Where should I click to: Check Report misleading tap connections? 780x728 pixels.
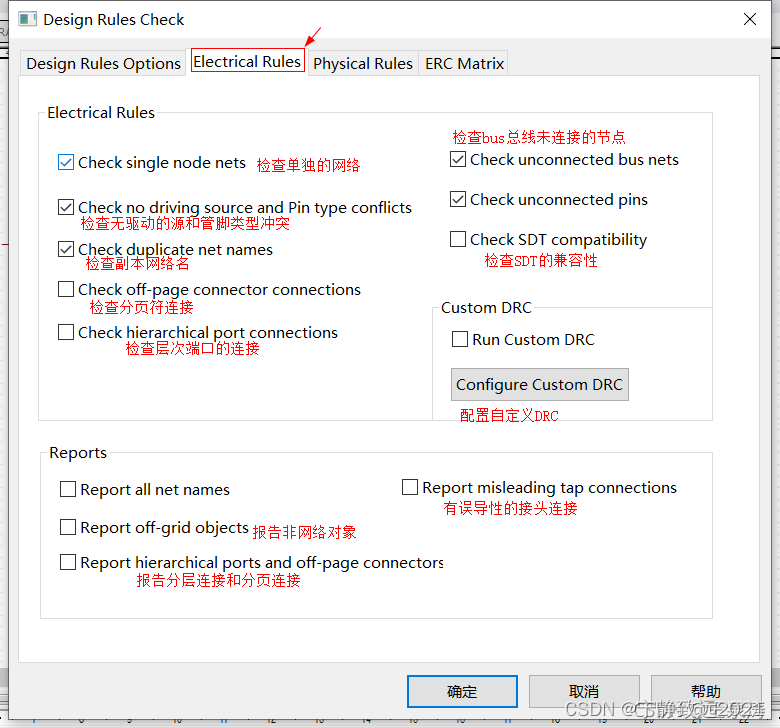(410, 488)
